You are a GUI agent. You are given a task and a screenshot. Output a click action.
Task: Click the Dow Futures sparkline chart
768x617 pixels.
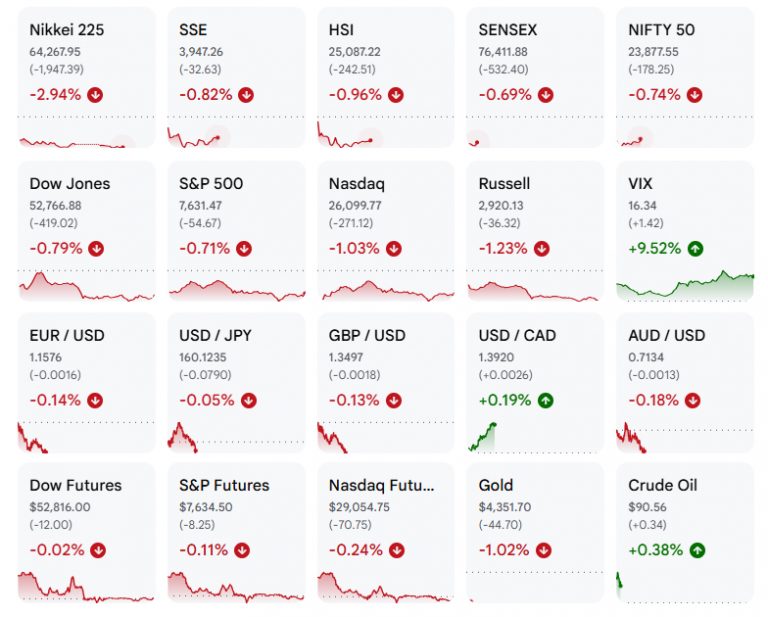click(86, 587)
